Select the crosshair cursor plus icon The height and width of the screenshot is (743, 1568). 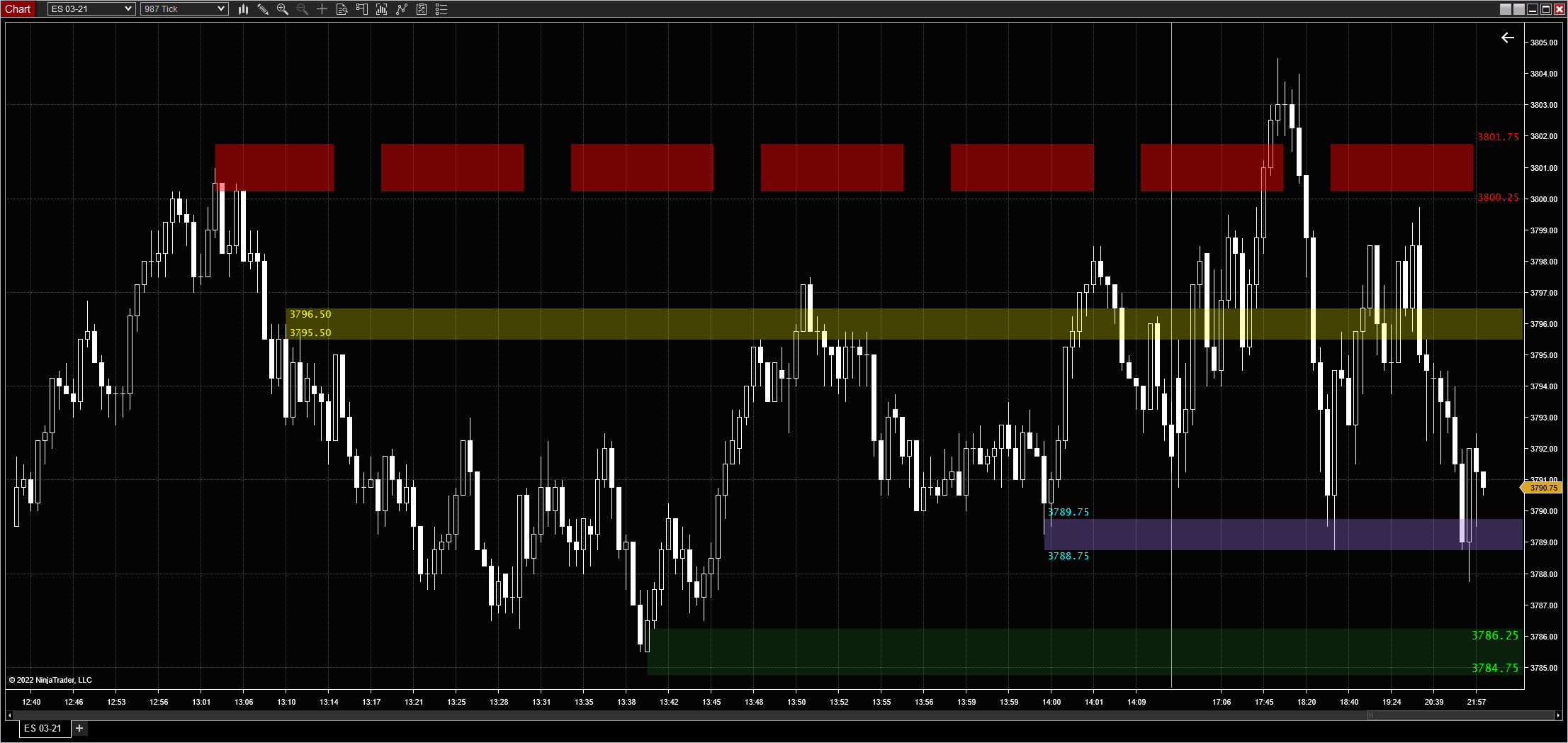pos(322,9)
